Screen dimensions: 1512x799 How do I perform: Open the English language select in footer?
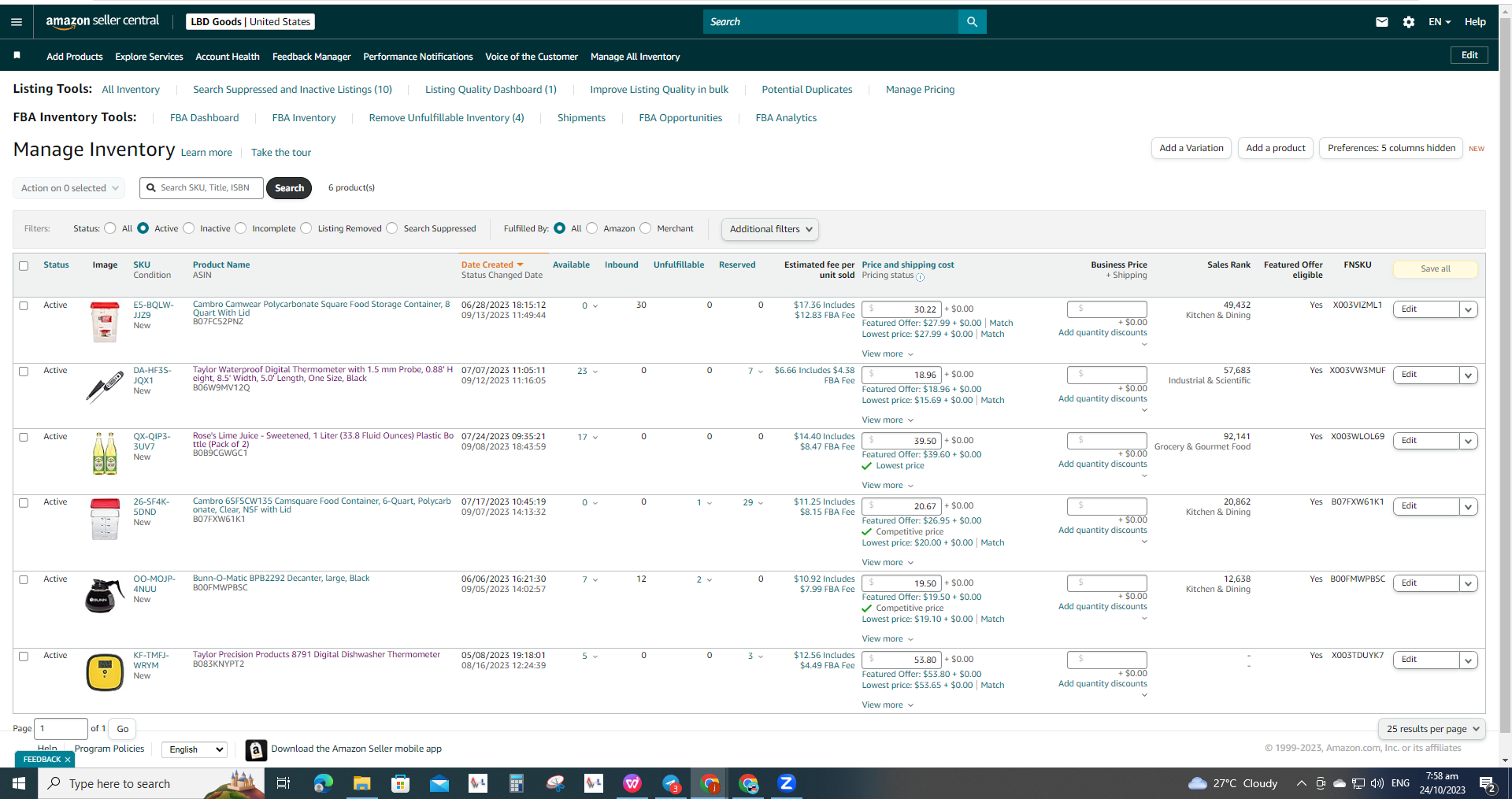click(194, 749)
